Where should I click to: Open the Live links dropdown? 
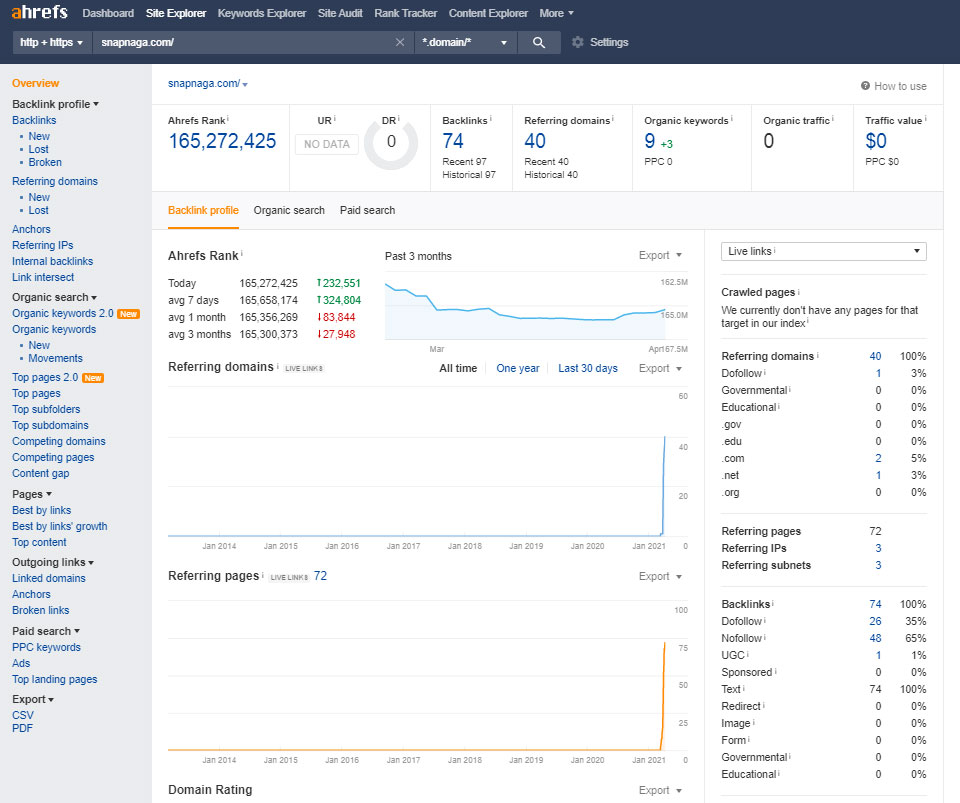[823, 252]
